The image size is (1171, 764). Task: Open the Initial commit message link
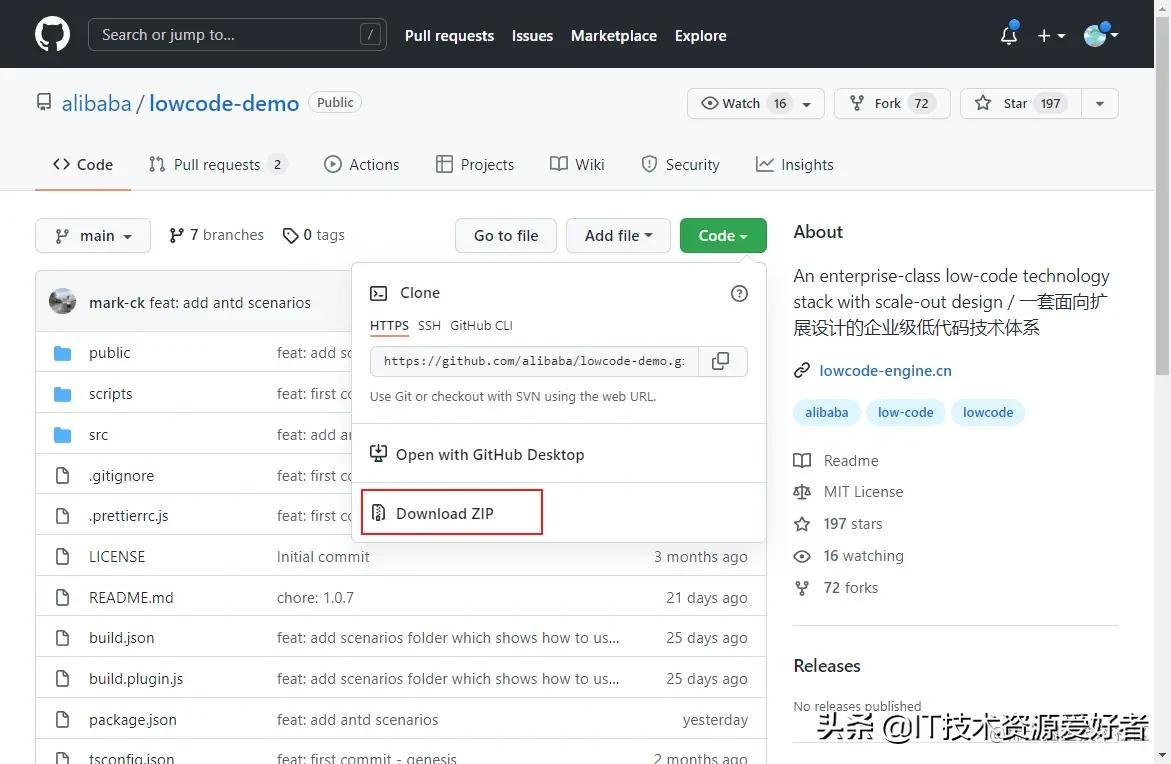[x=323, y=556]
